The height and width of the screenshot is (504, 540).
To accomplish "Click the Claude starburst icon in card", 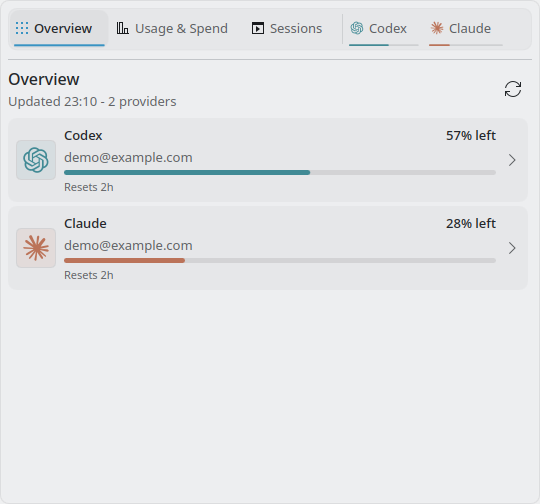I will (x=36, y=248).
